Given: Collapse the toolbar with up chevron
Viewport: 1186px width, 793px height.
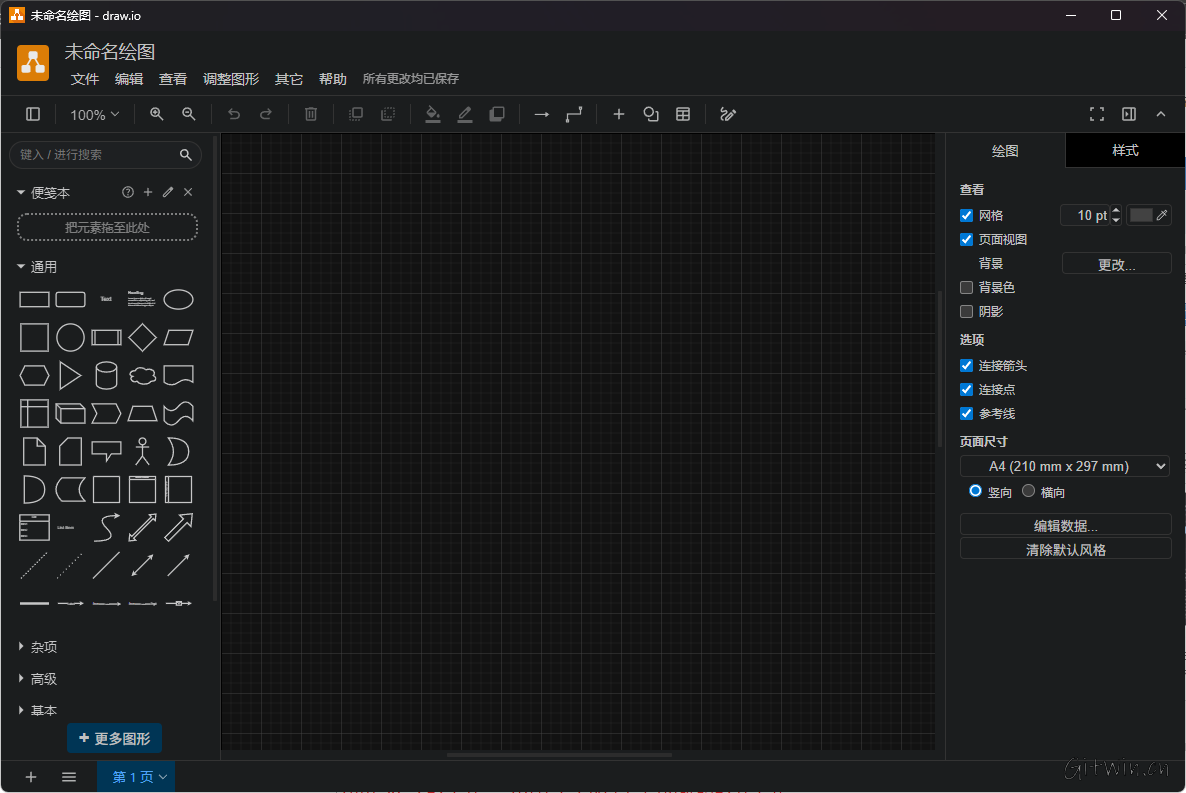Looking at the screenshot, I should [x=1161, y=114].
